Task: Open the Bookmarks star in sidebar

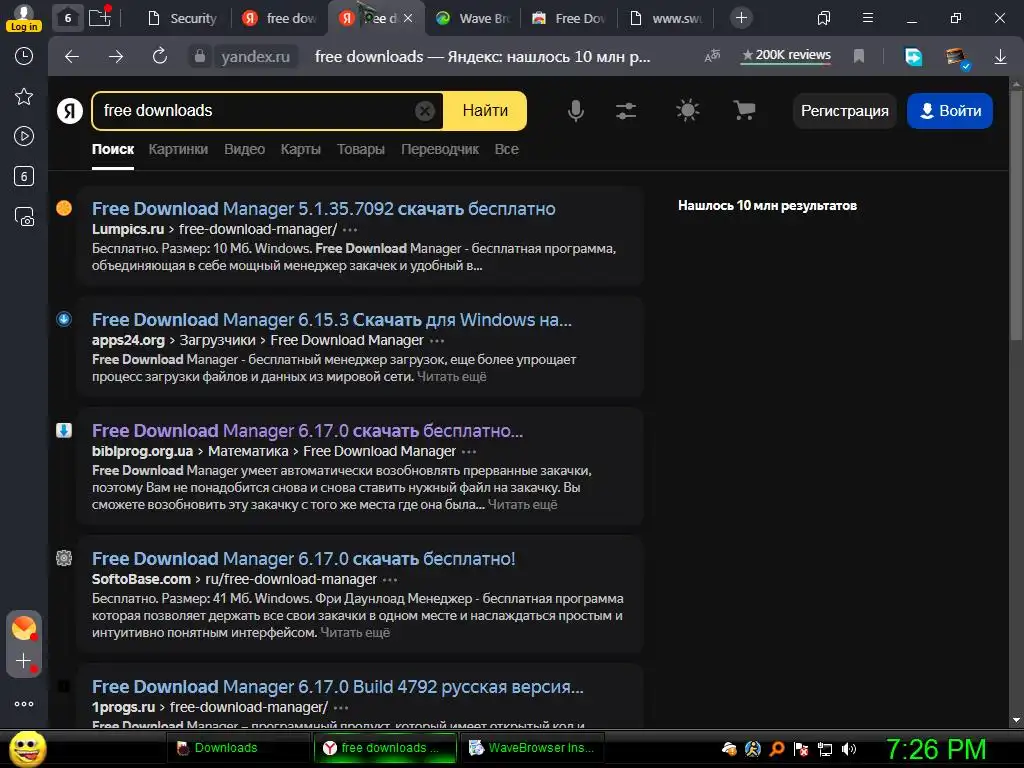Action: (x=24, y=97)
